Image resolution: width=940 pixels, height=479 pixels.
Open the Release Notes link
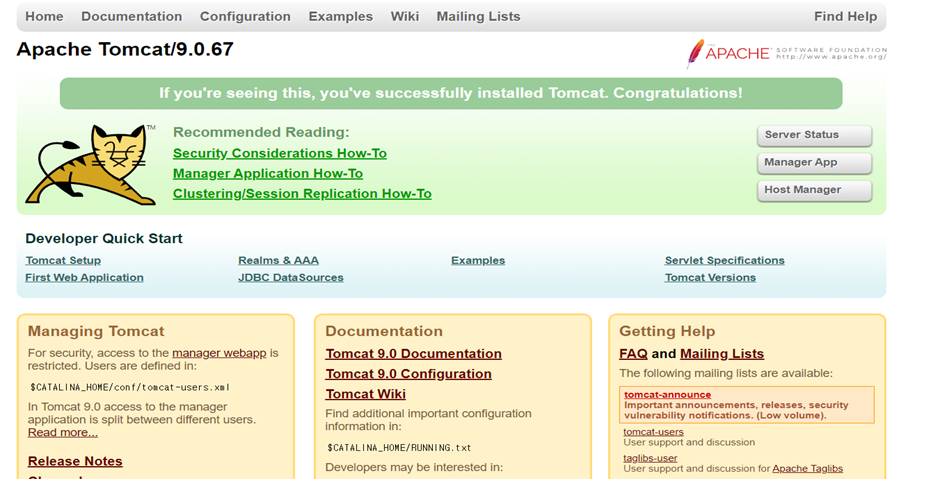[x=76, y=462]
